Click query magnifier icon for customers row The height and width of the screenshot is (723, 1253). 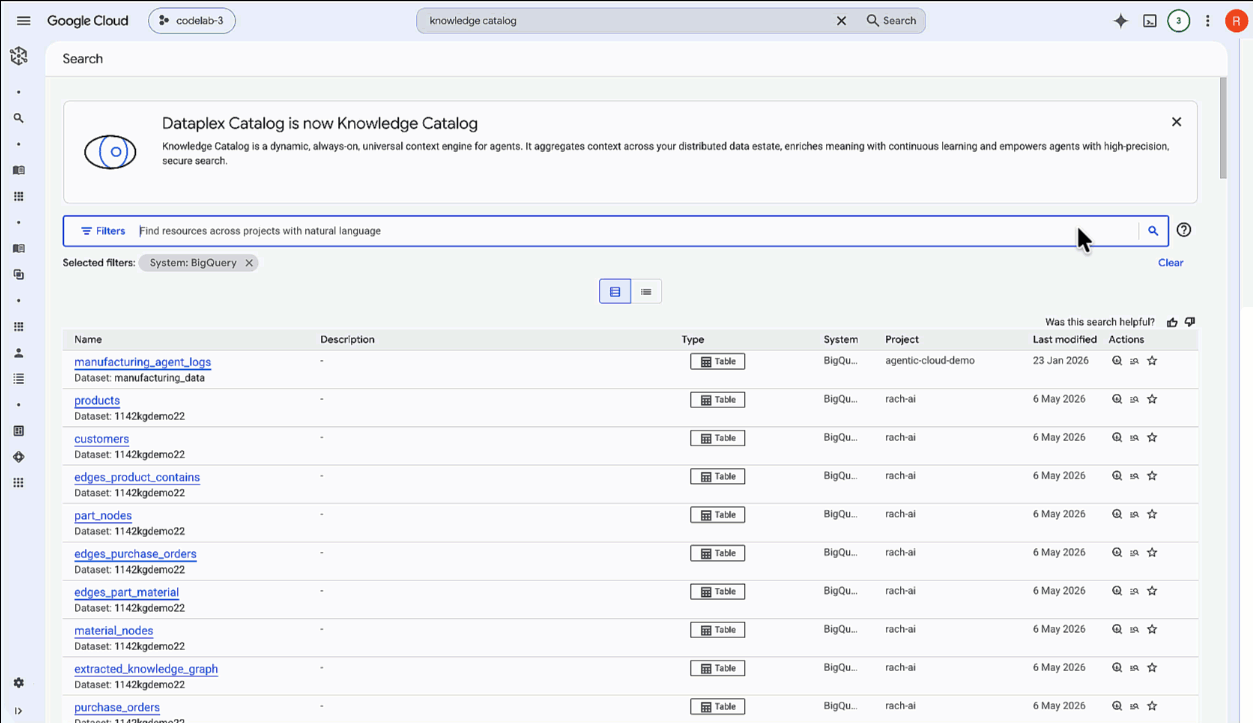(x=1117, y=437)
